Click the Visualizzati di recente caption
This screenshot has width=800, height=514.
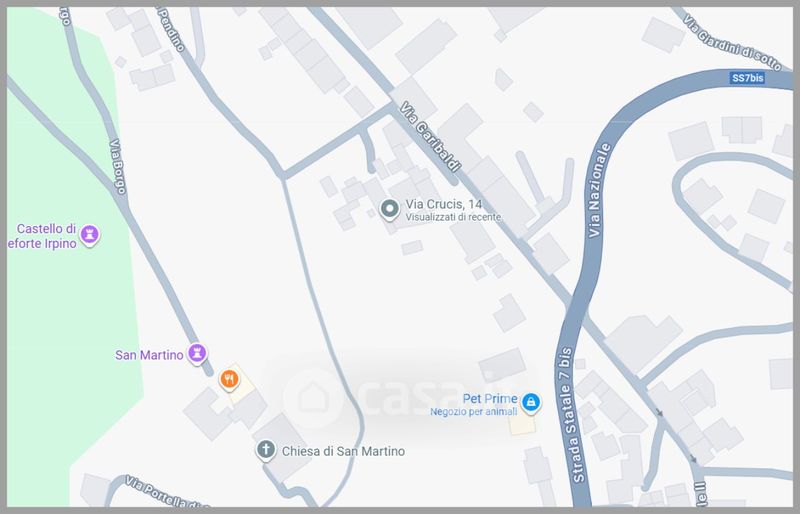pos(453,217)
